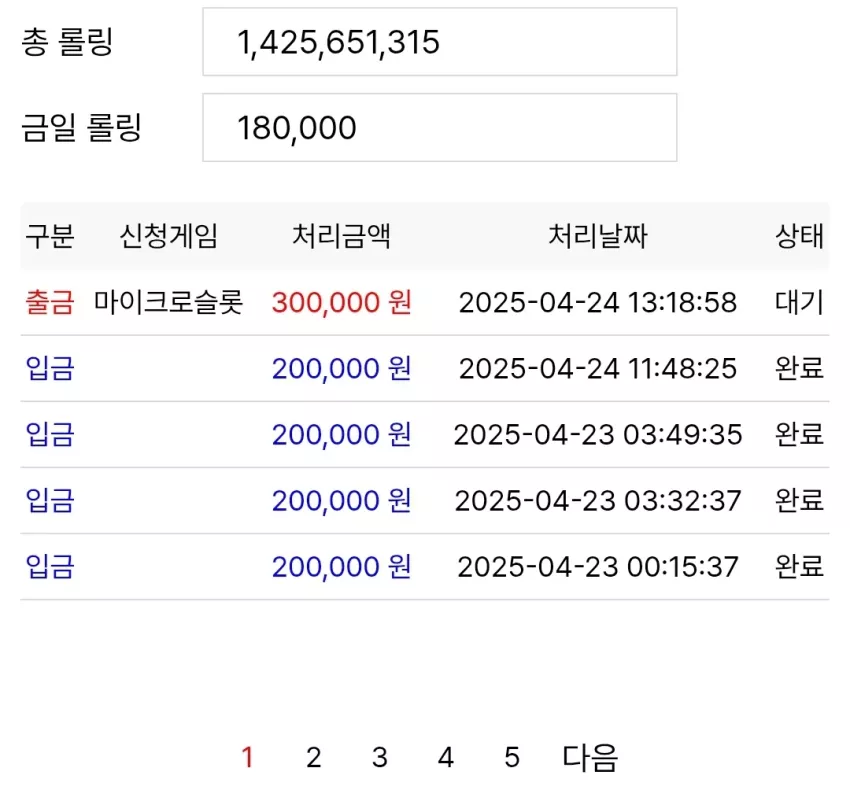Select the deposit dated 2025-04-24 11:48:25

pos(425,369)
